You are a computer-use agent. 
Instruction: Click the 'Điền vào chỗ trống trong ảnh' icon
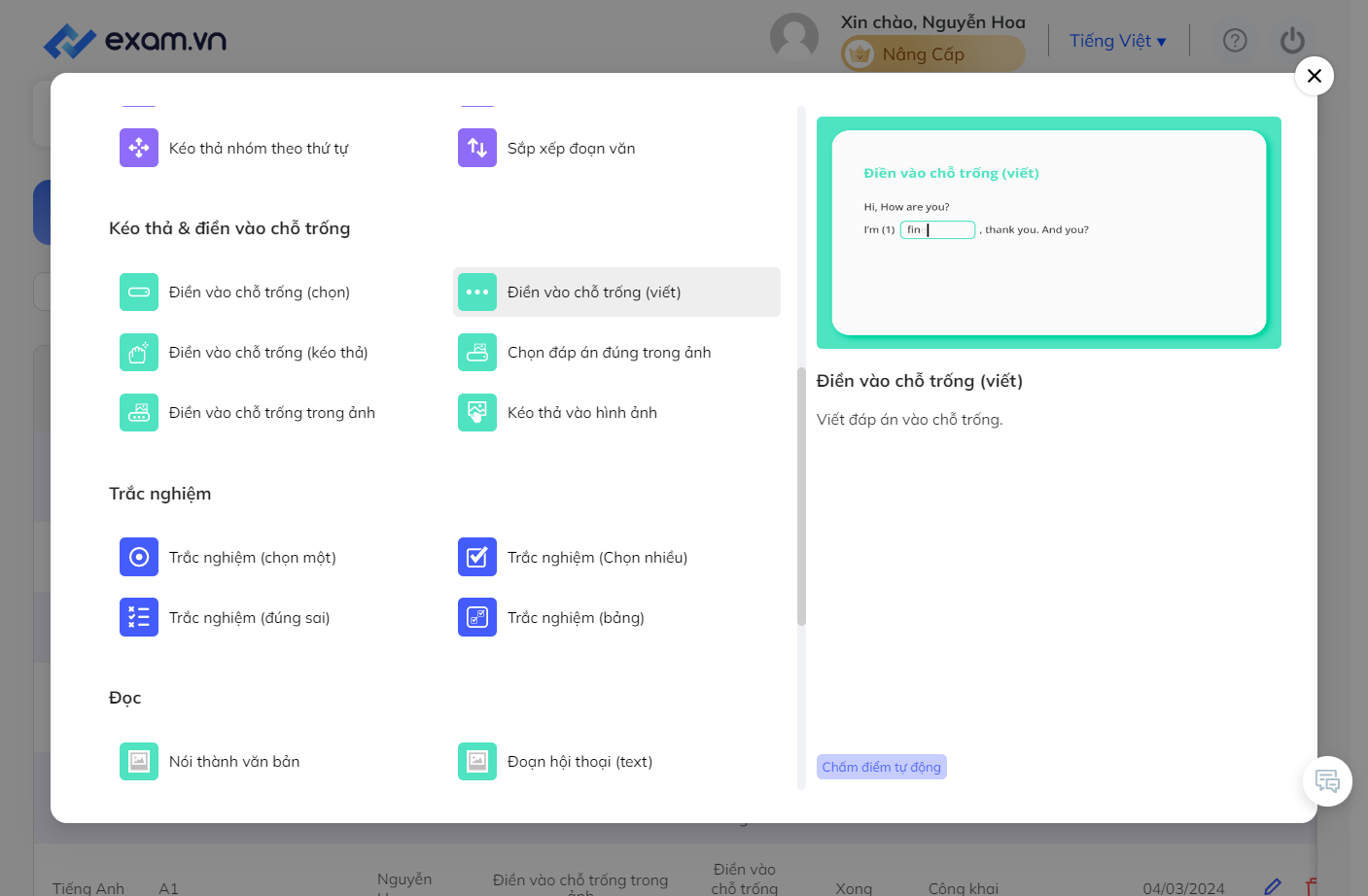[x=139, y=412]
